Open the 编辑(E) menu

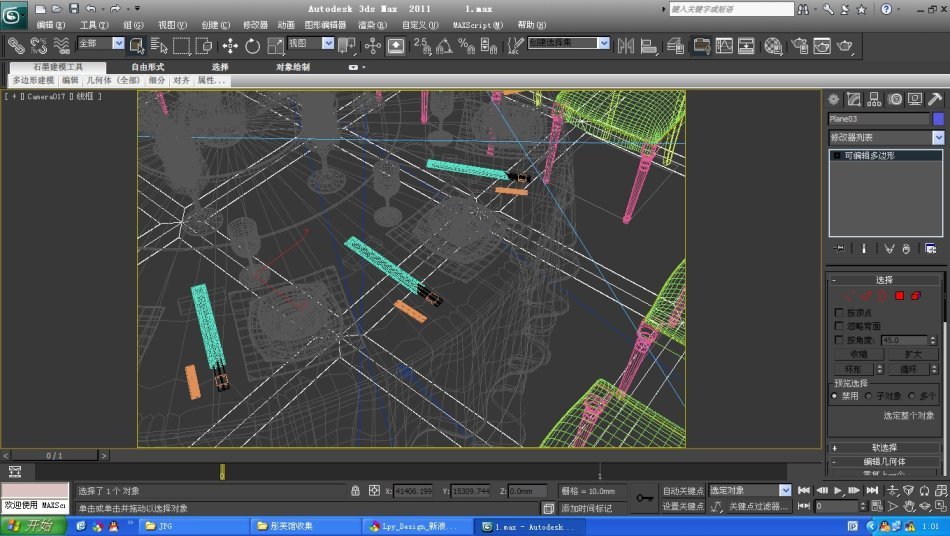[x=51, y=25]
